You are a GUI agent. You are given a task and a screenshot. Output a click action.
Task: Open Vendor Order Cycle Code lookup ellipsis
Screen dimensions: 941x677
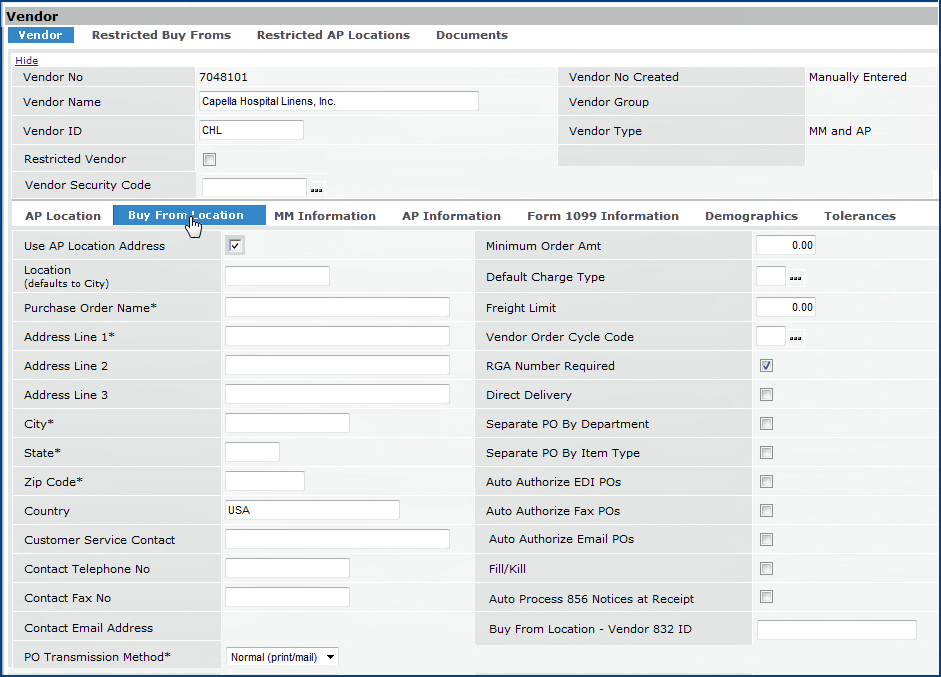point(796,338)
